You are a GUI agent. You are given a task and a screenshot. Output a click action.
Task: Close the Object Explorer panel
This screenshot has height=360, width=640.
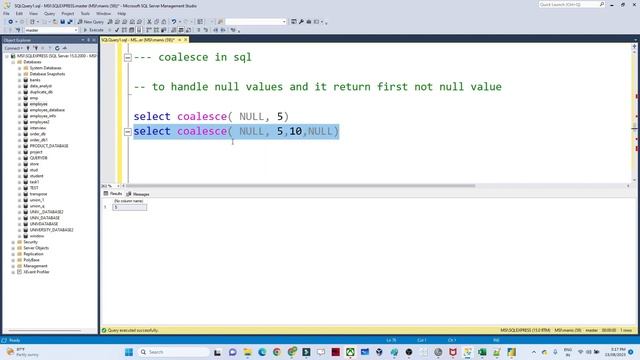coord(94,40)
